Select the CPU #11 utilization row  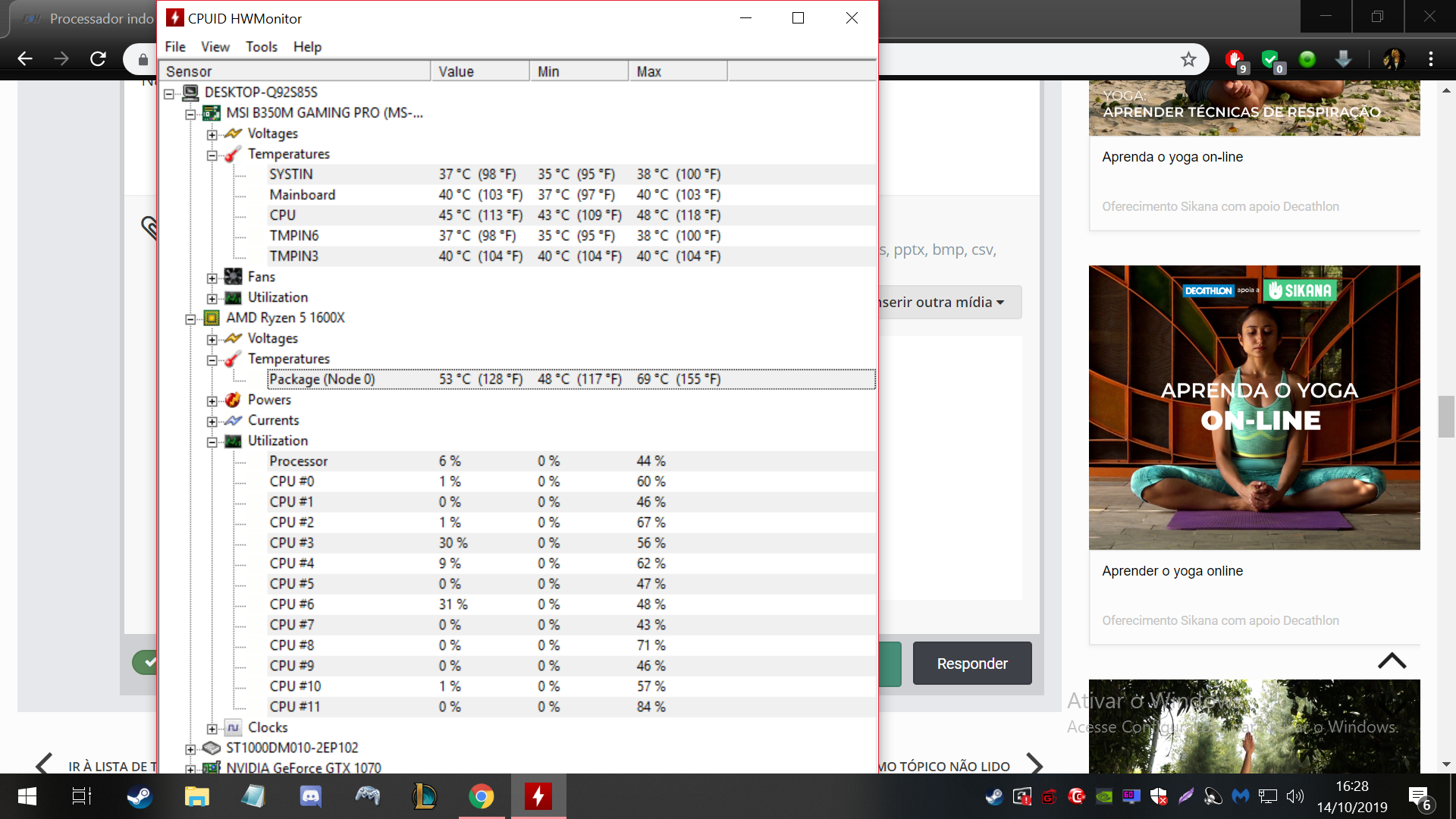tap(572, 707)
